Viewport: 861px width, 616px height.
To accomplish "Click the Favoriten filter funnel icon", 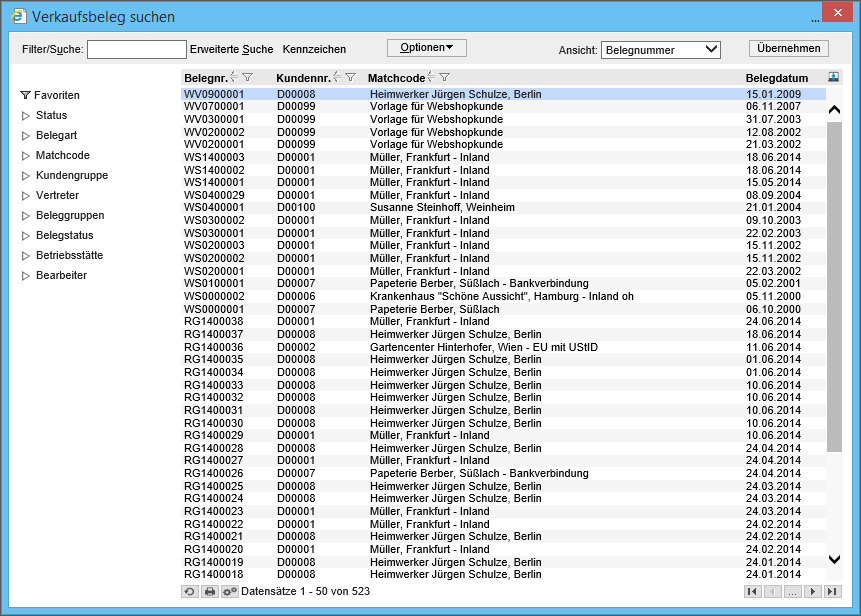I will [25, 95].
